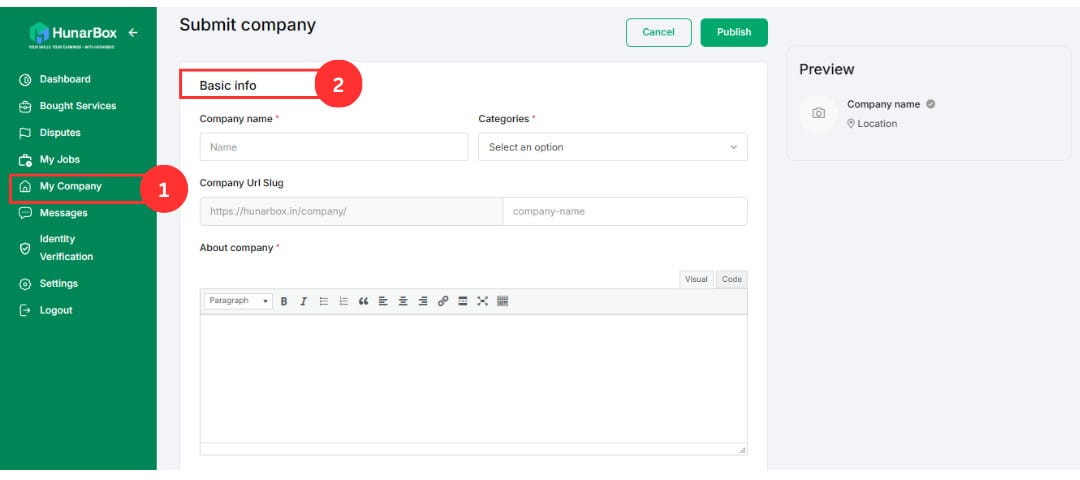1080x480 pixels.
Task: Open the Categories dropdown
Action: coord(612,147)
